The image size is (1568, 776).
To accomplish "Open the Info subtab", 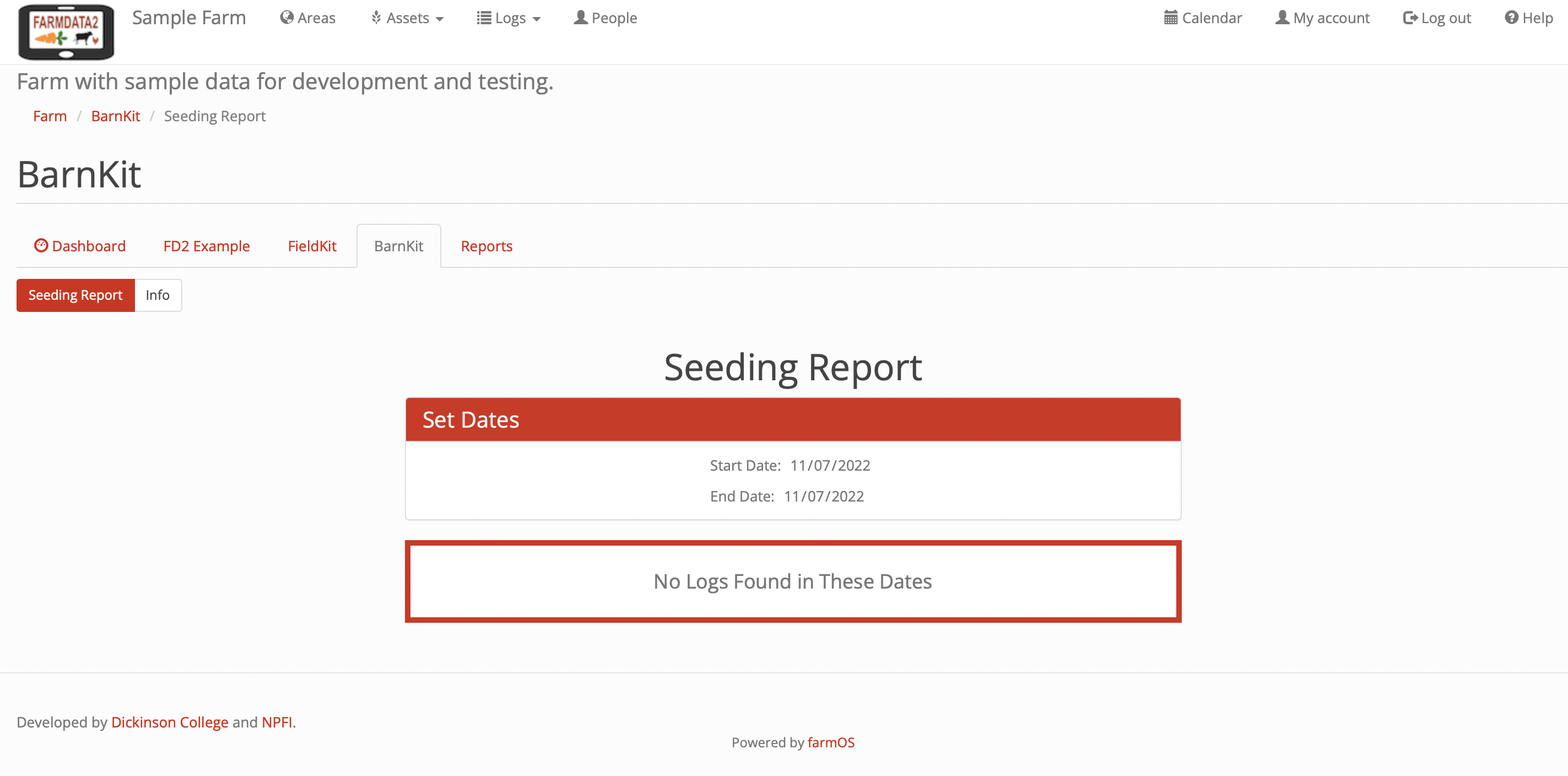I will (x=157, y=295).
